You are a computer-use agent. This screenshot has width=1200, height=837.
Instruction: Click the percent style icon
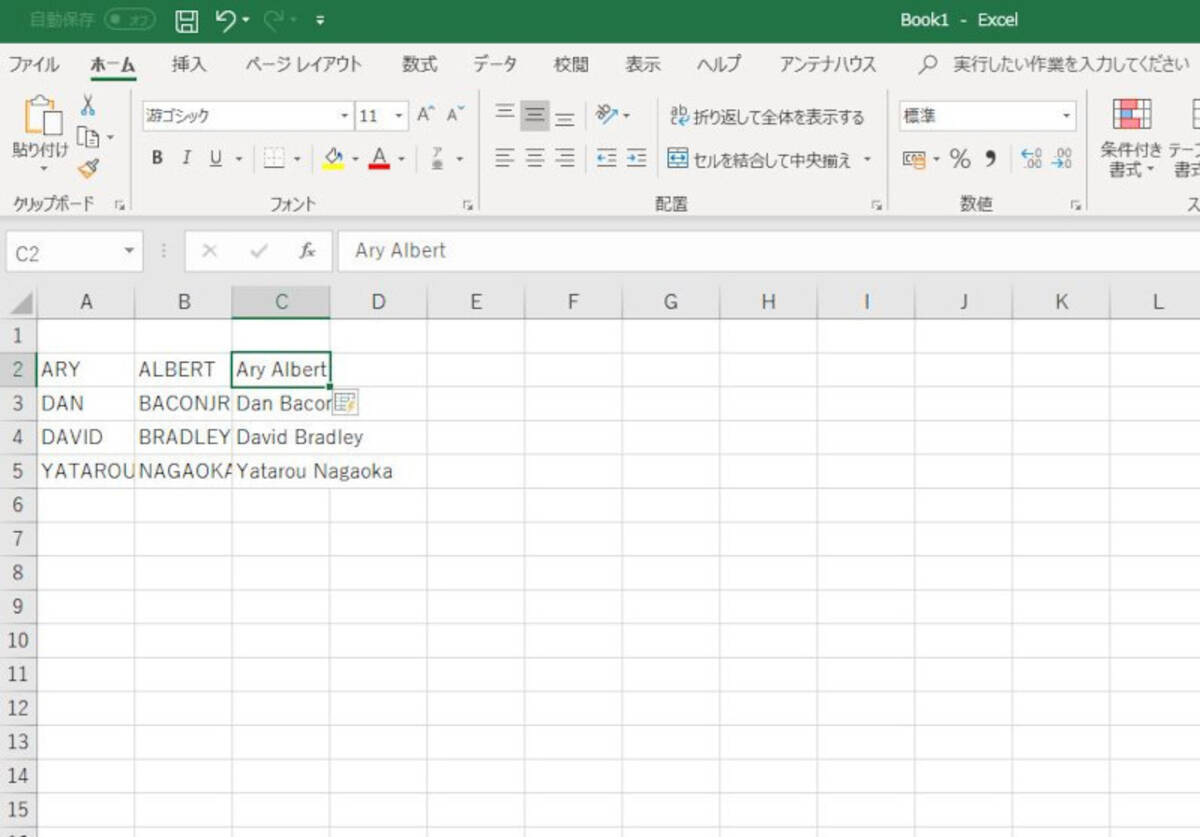[960, 159]
